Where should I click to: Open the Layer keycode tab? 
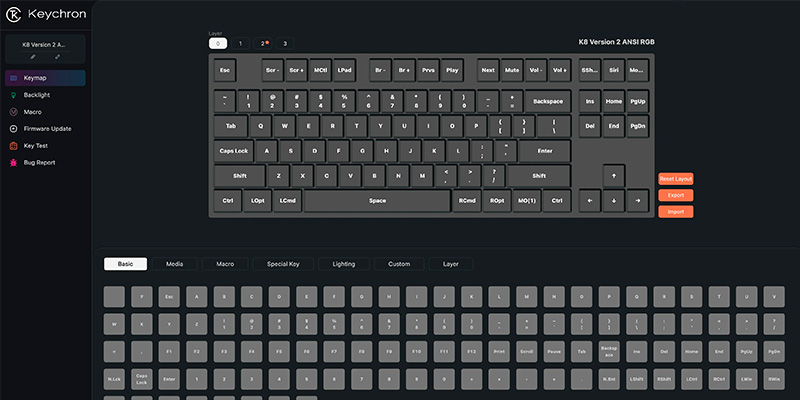451,264
